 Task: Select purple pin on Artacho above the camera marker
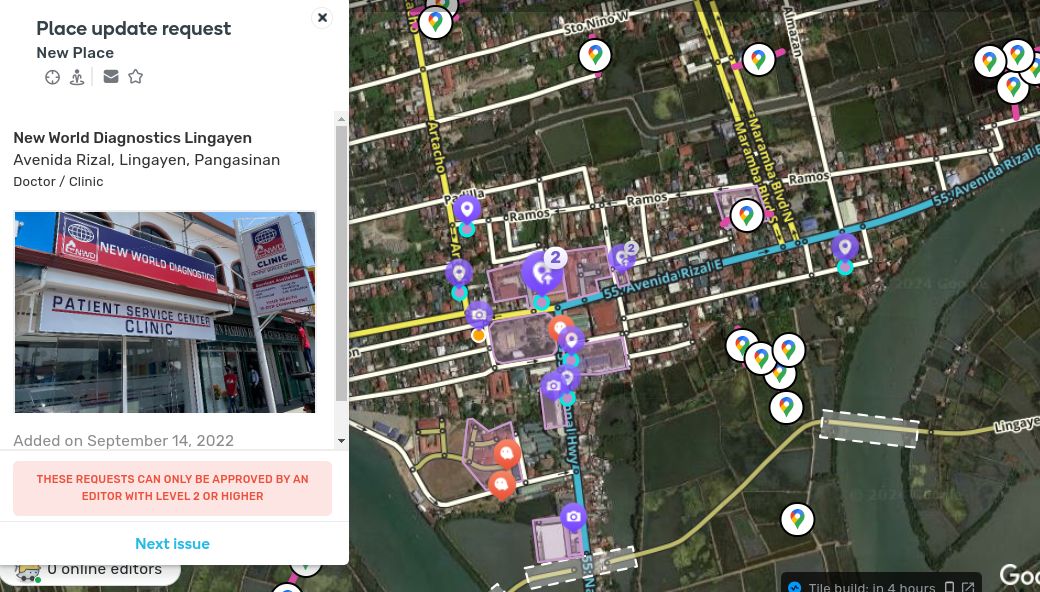[x=459, y=272]
